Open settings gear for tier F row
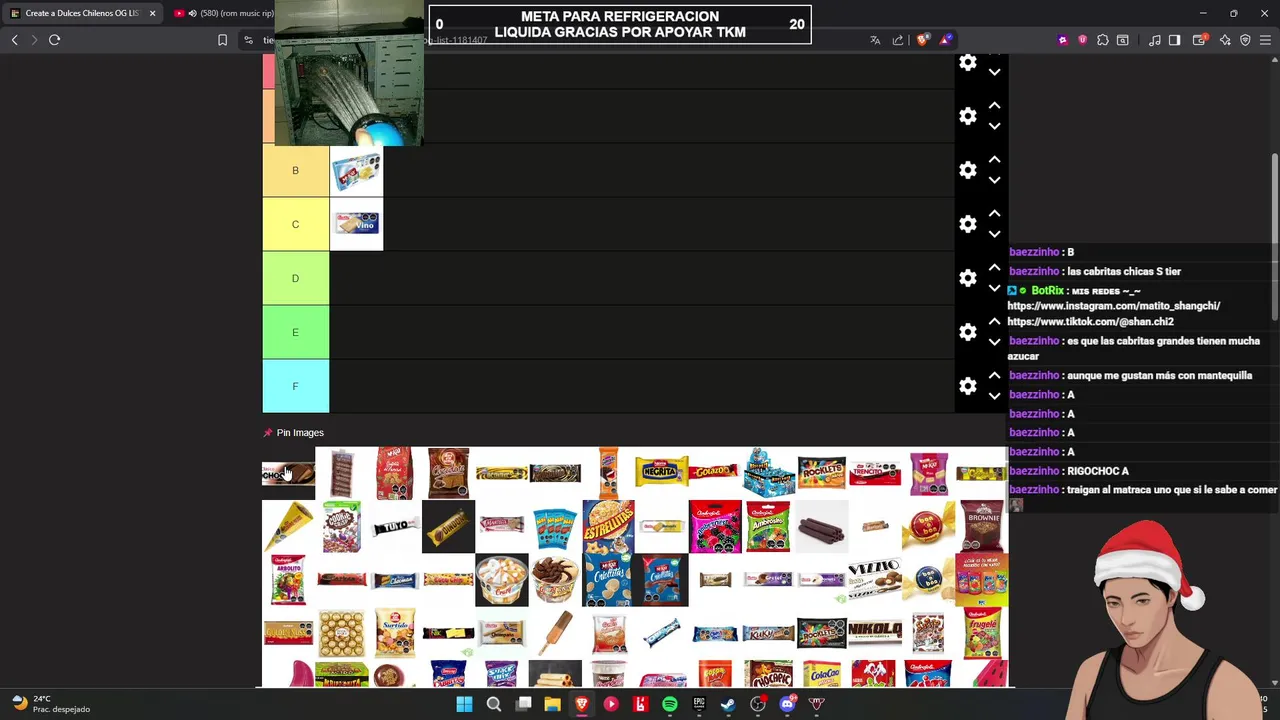This screenshot has width=1280, height=720. click(967, 386)
